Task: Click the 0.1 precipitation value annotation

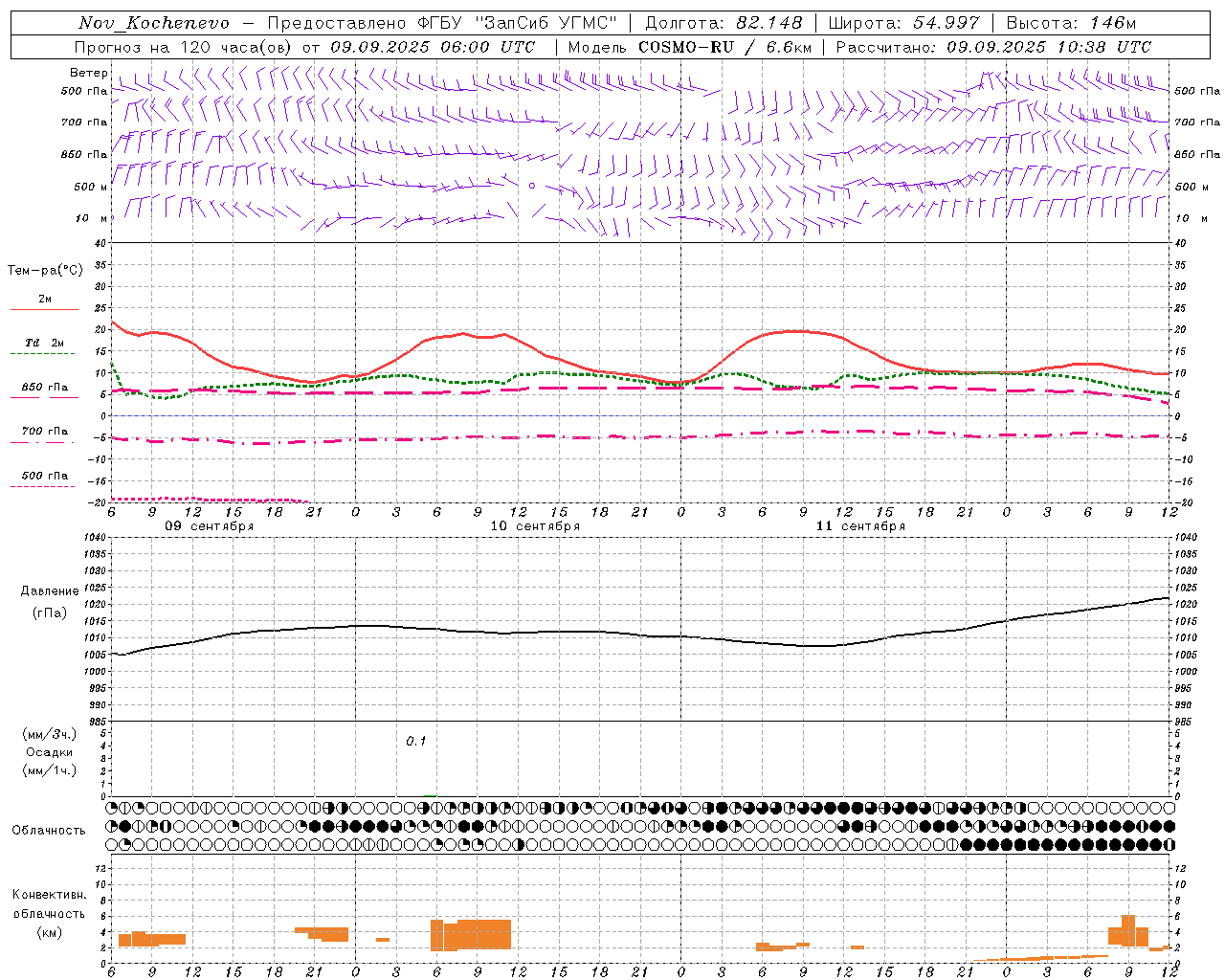Action: tap(416, 741)
